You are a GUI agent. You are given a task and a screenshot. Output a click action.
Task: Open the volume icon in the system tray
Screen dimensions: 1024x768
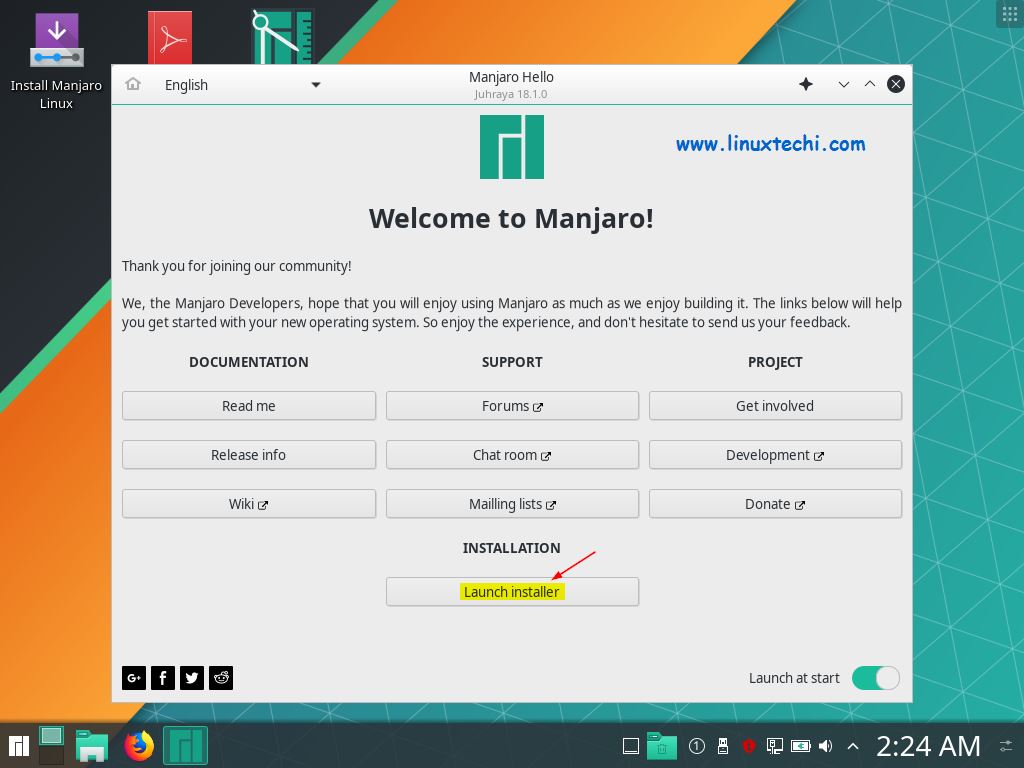click(825, 746)
